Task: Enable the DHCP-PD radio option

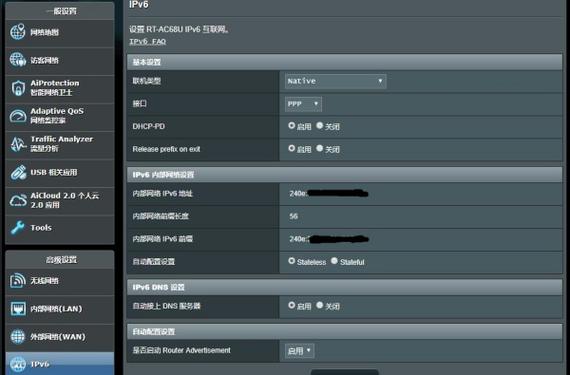Action: (291, 125)
